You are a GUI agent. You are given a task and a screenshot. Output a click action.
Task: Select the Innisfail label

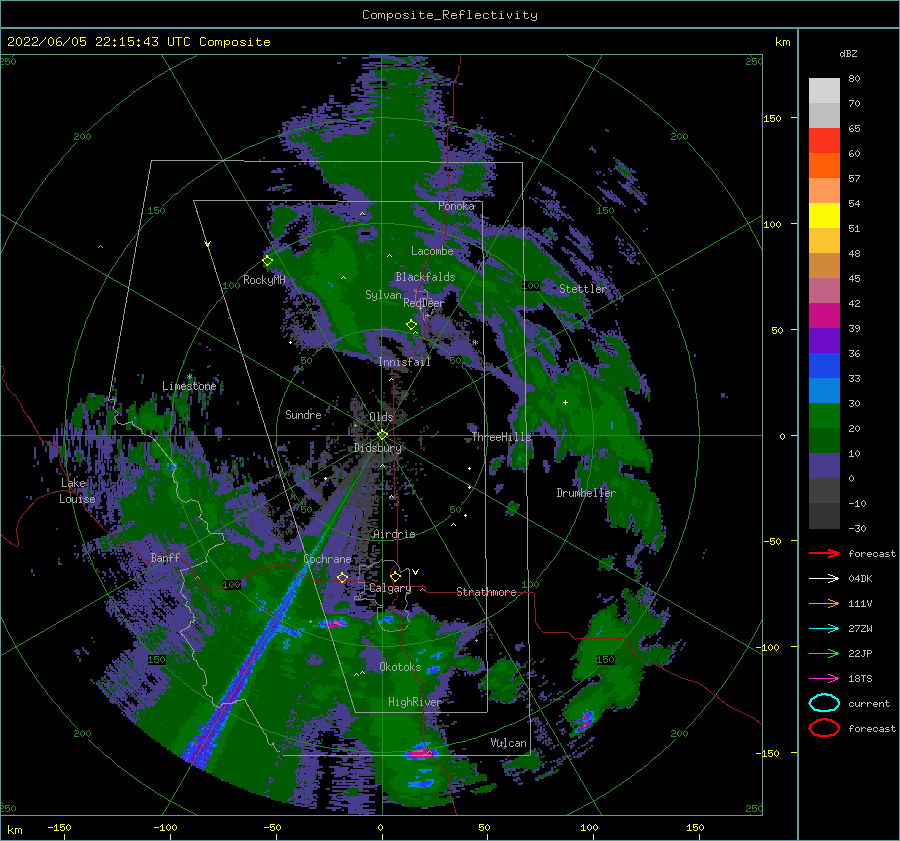pyautogui.click(x=404, y=362)
